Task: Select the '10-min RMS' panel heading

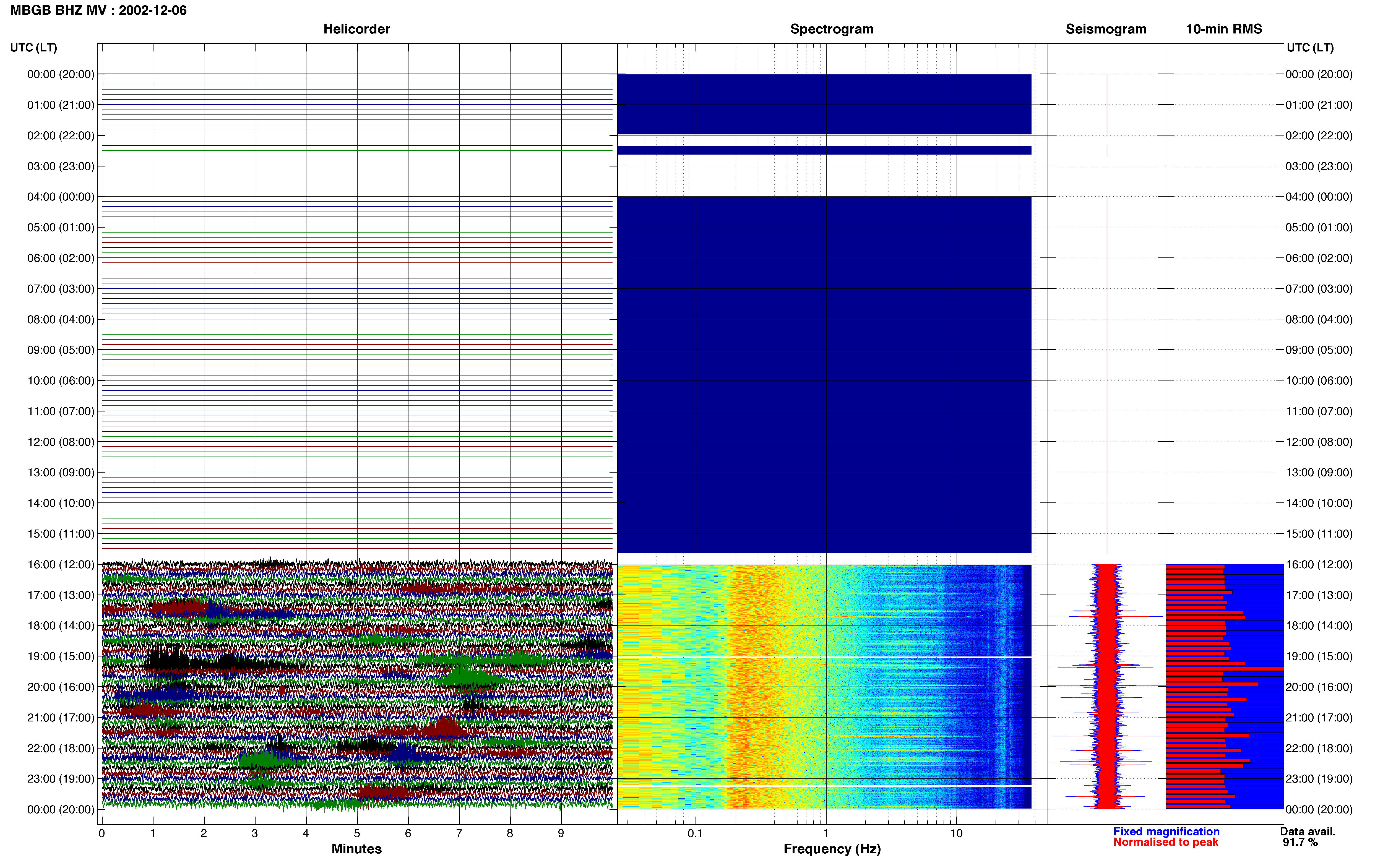Action: tap(1224, 29)
